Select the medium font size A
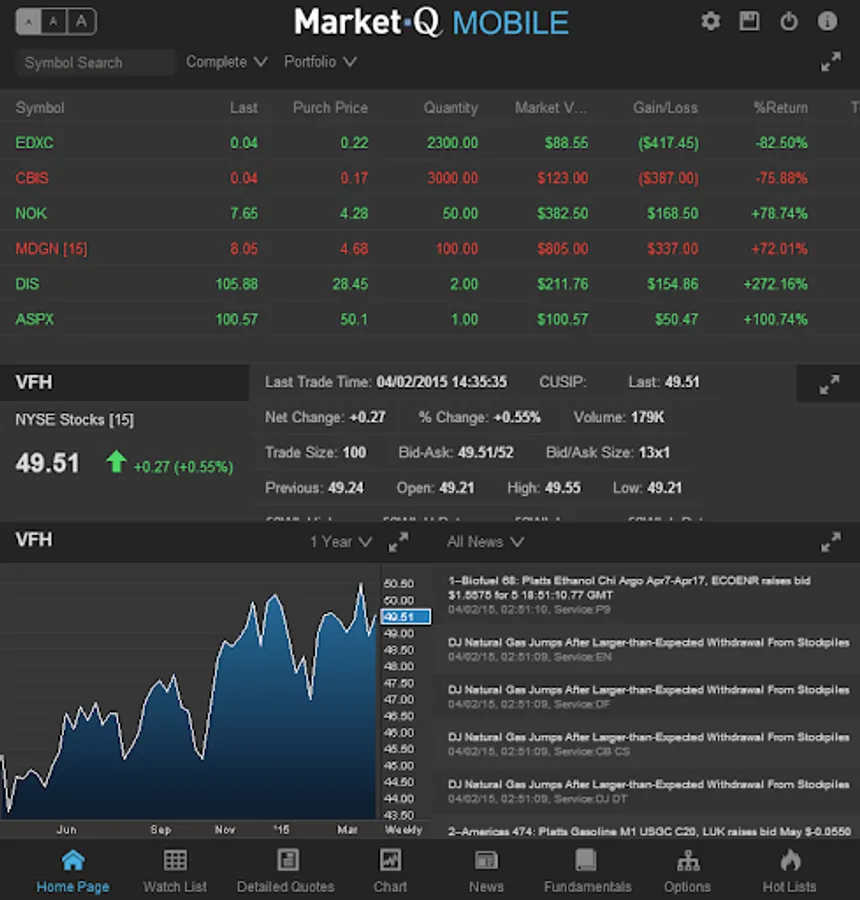 (x=54, y=22)
